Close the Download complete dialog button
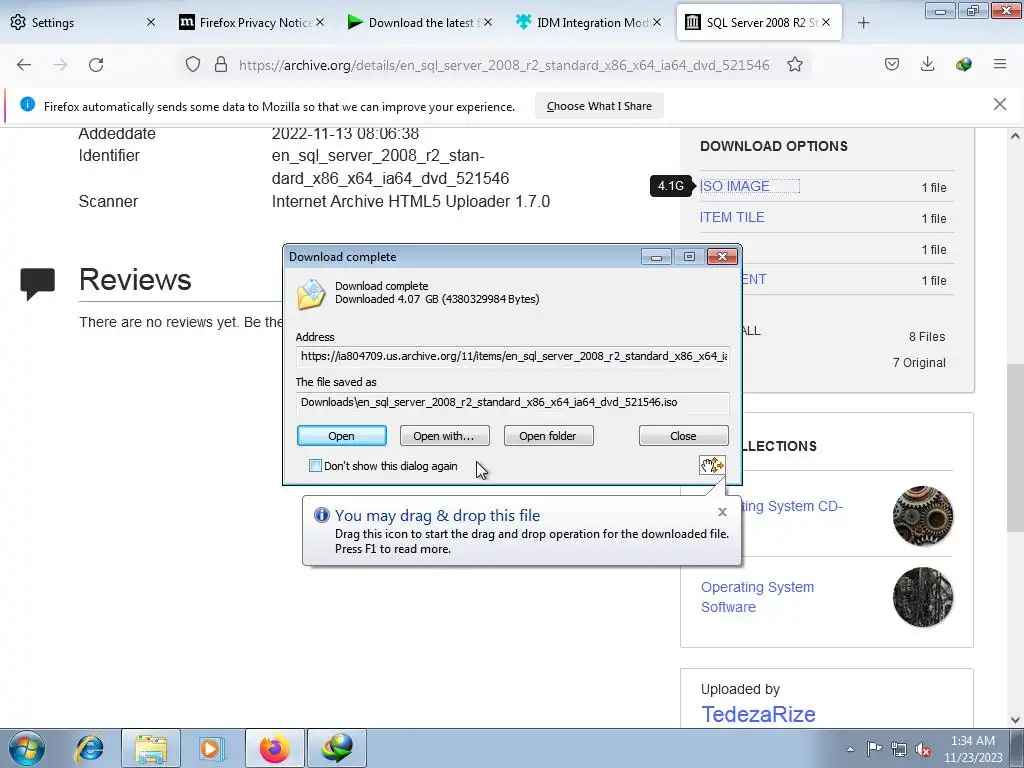 click(683, 436)
